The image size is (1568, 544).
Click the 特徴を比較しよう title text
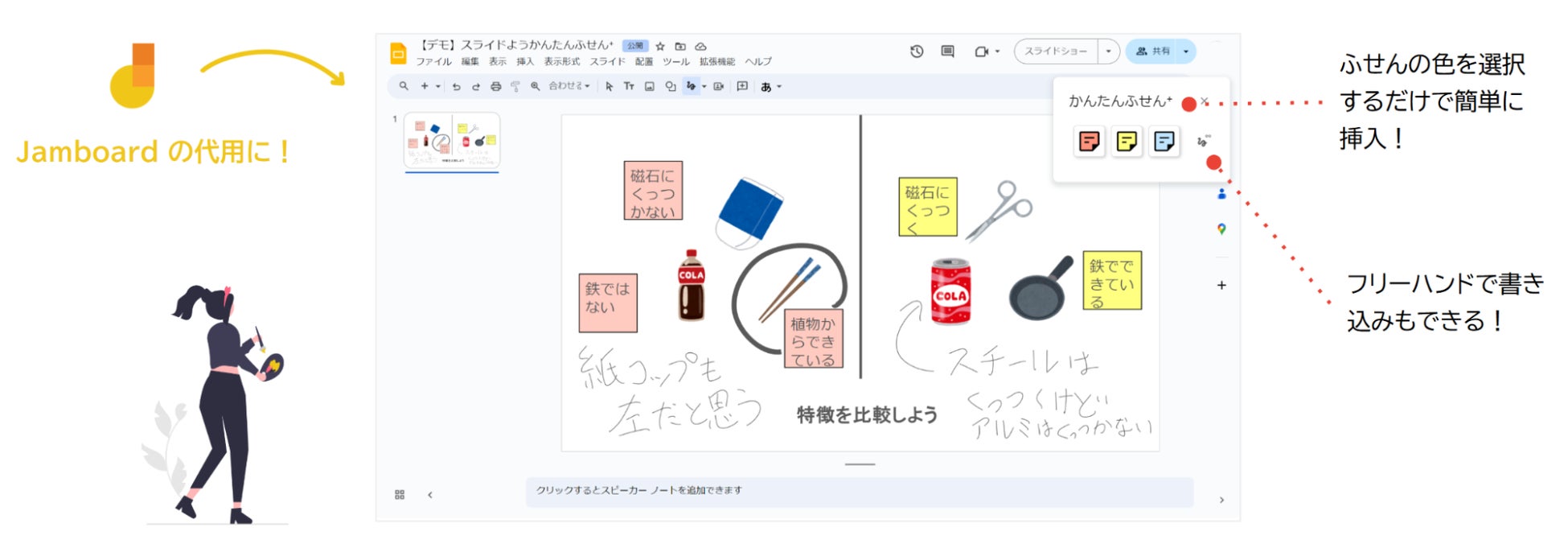pyautogui.click(x=867, y=415)
